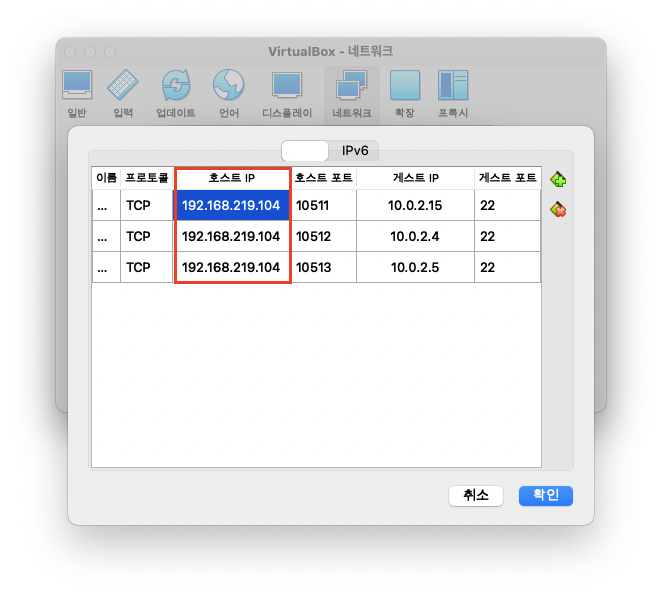
Task: Sort by the 이름 column header
Action: [x=106, y=178]
